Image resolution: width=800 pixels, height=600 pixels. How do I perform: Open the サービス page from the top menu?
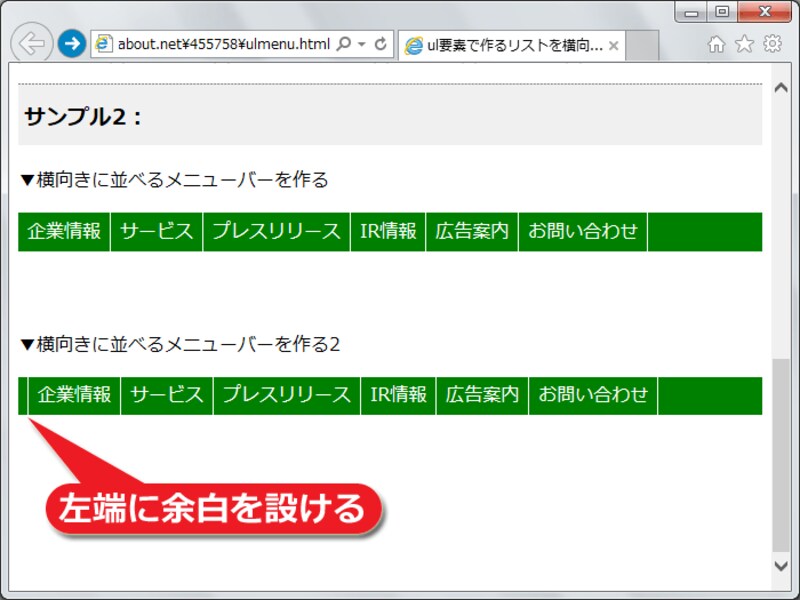[x=156, y=230]
